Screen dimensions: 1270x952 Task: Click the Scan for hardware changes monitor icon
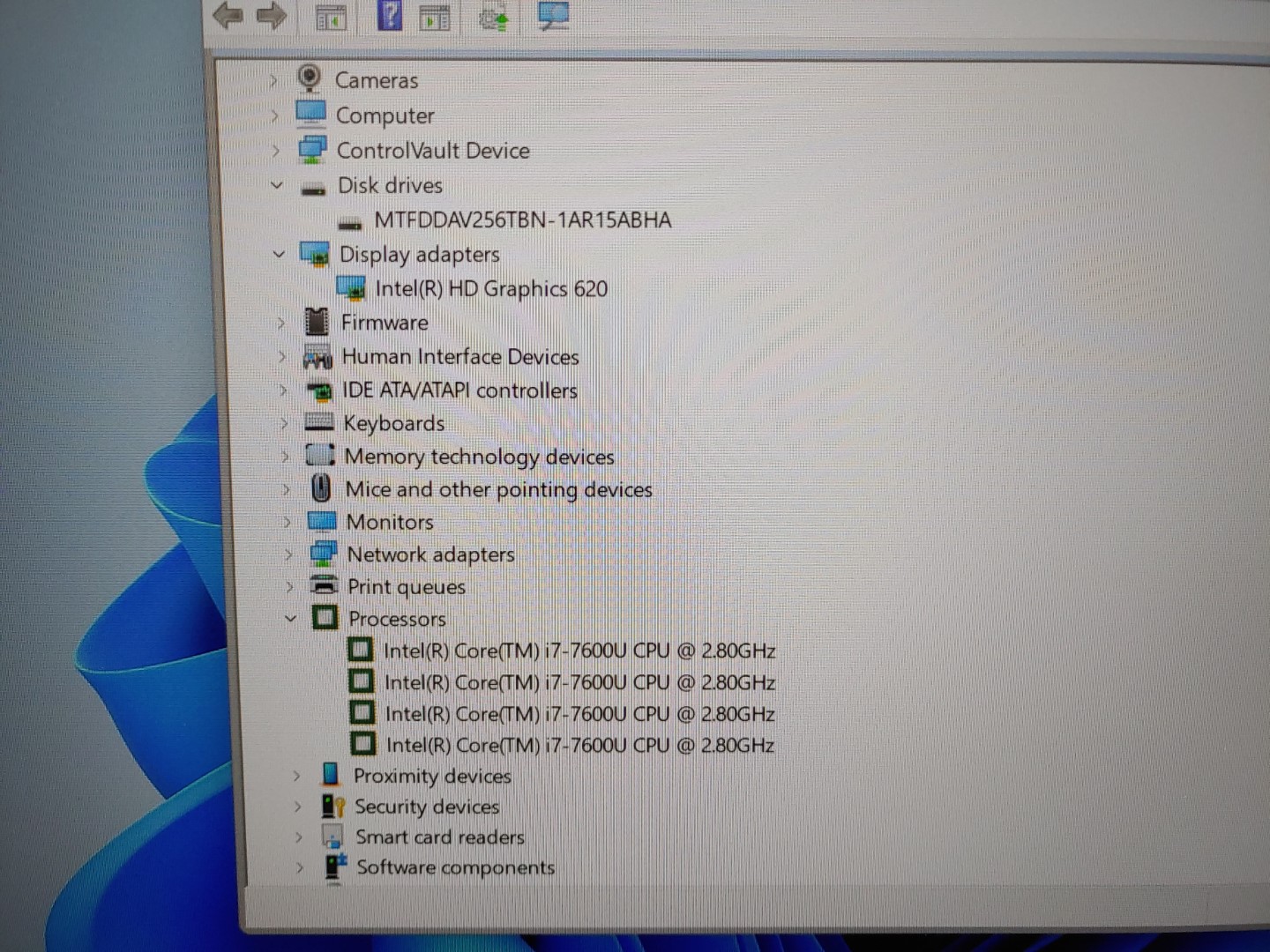pos(553,16)
